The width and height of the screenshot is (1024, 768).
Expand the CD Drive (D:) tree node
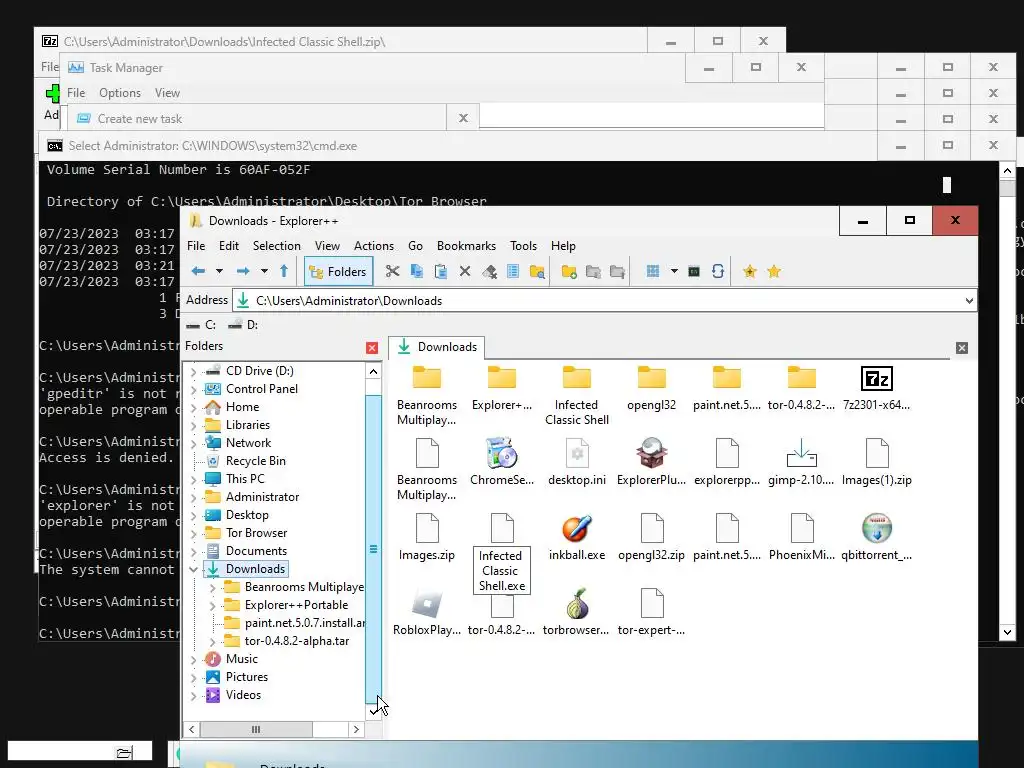click(193, 372)
